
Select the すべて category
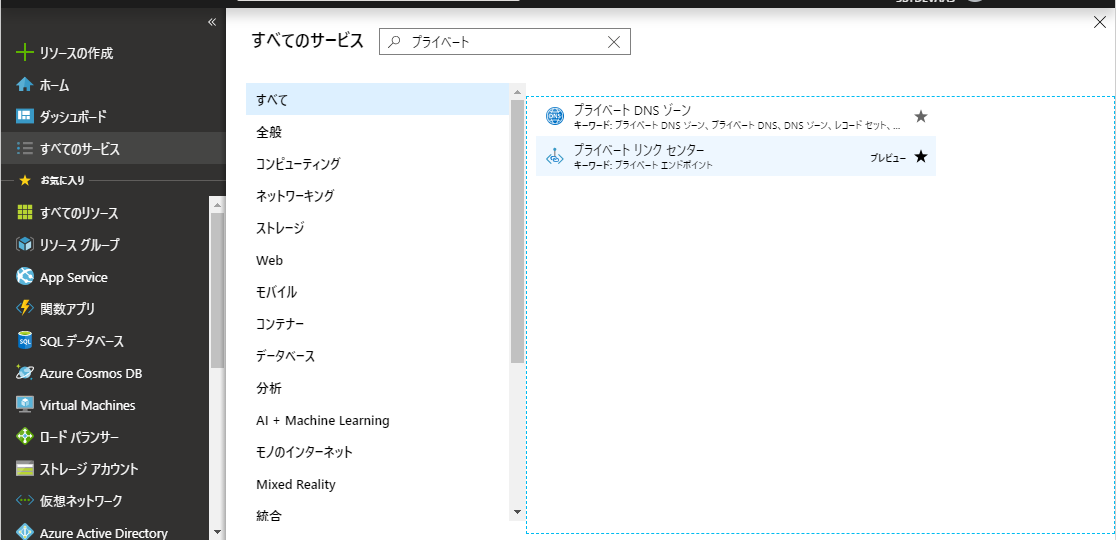click(x=377, y=99)
